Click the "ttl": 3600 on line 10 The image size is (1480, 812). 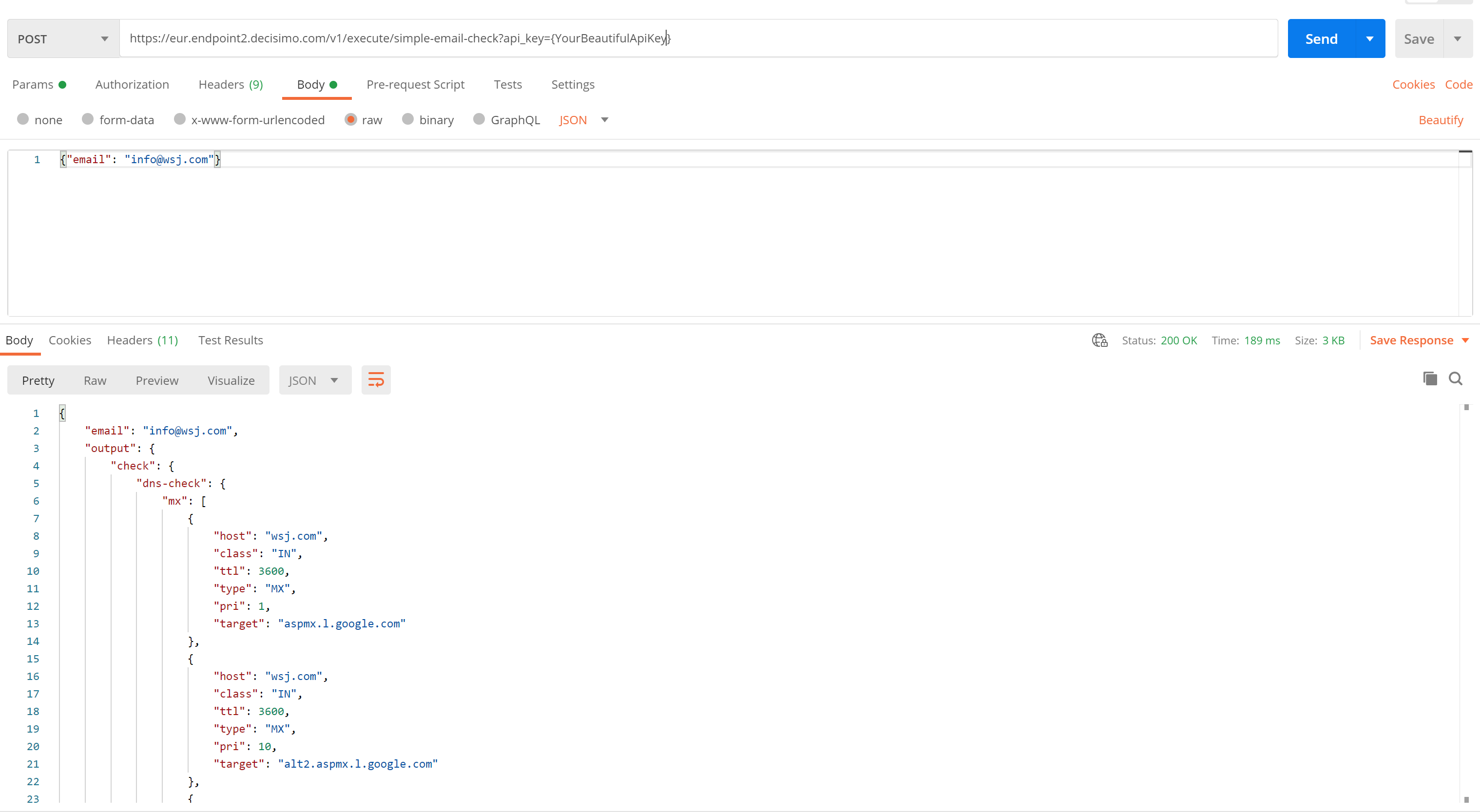(x=251, y=571)
